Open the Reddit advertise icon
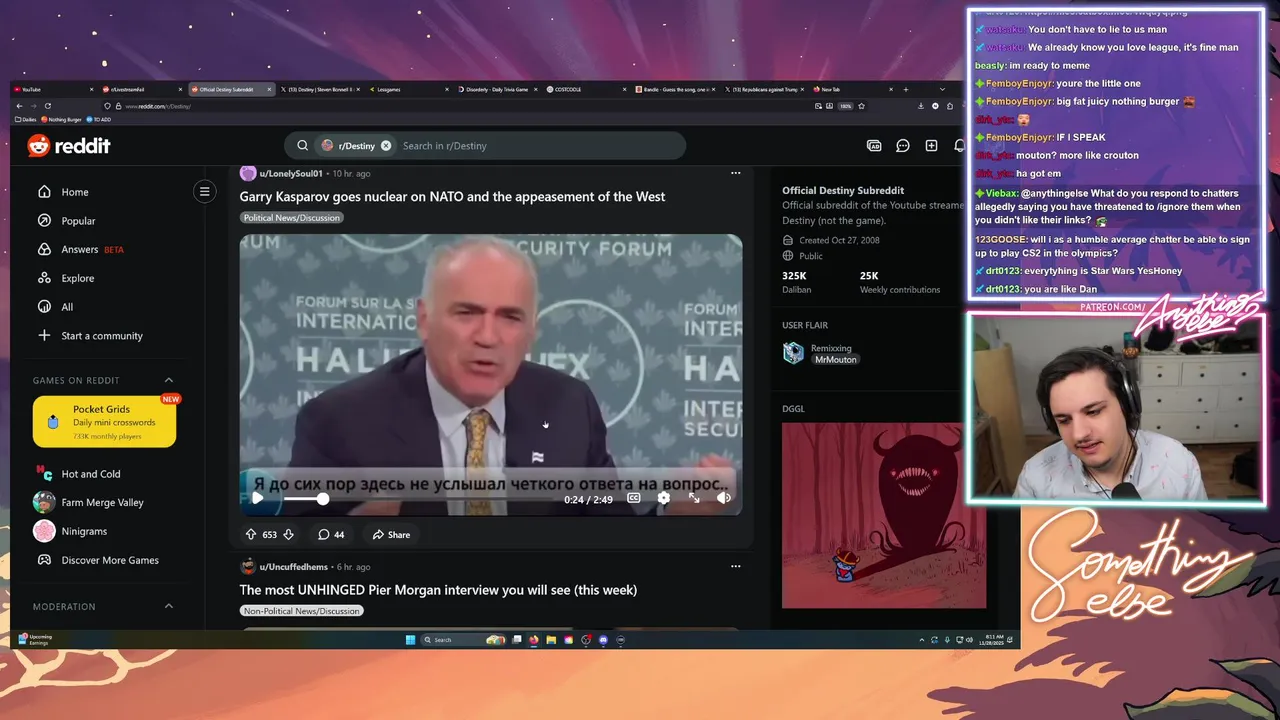The height and width of the screenshot is (720, 1280). [x=874, y=146]
